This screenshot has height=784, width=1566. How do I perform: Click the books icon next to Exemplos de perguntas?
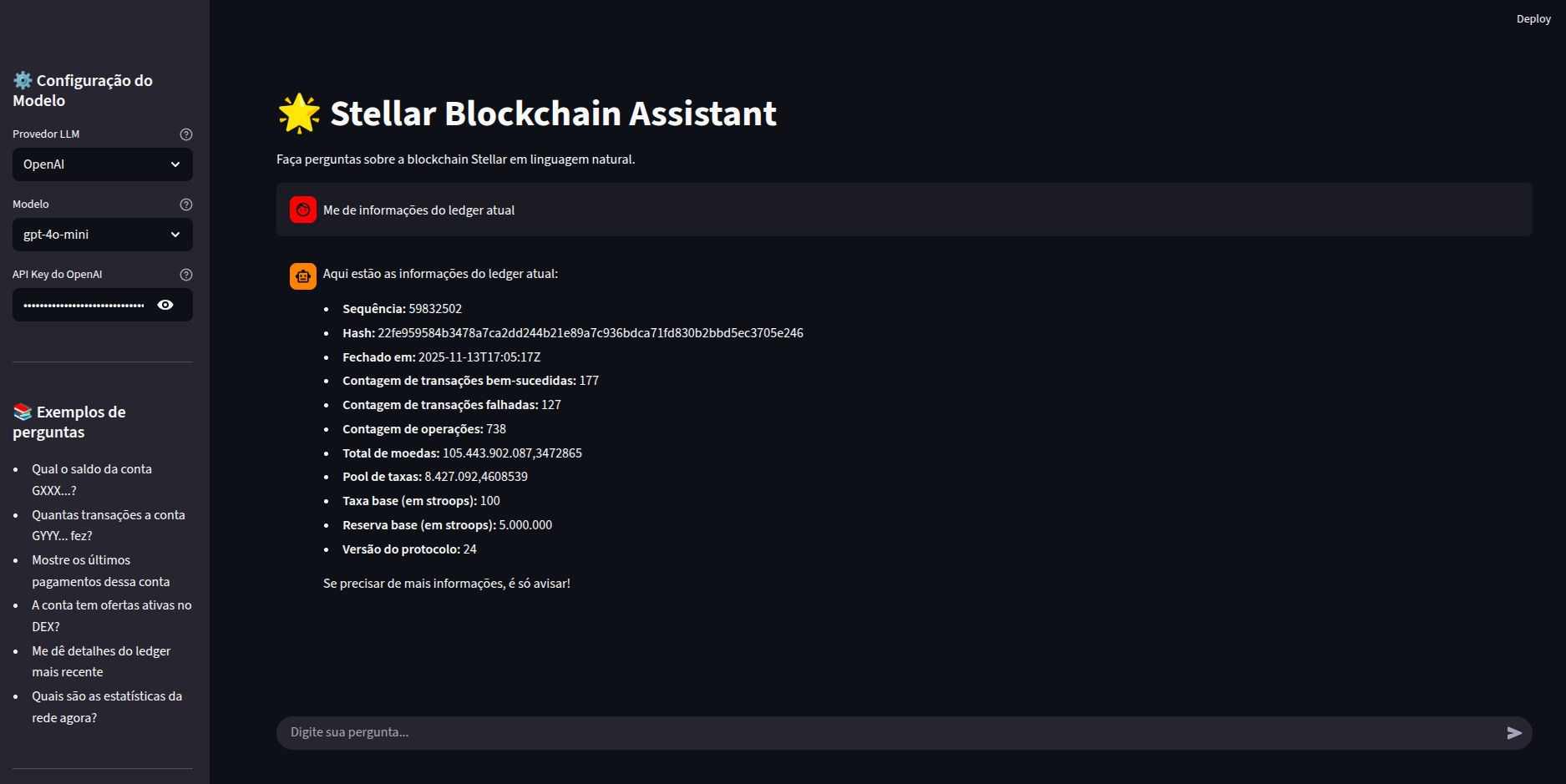[22, 411]
